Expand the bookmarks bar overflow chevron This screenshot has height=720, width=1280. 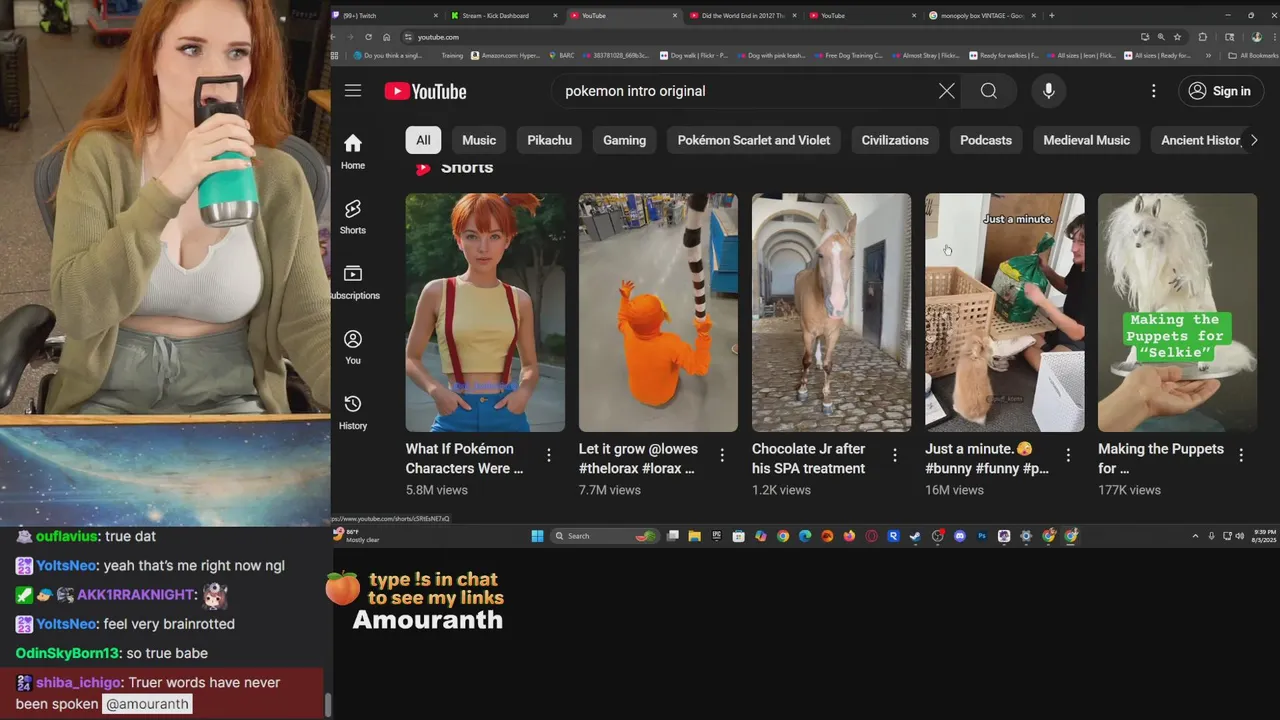coord(1208,56)
